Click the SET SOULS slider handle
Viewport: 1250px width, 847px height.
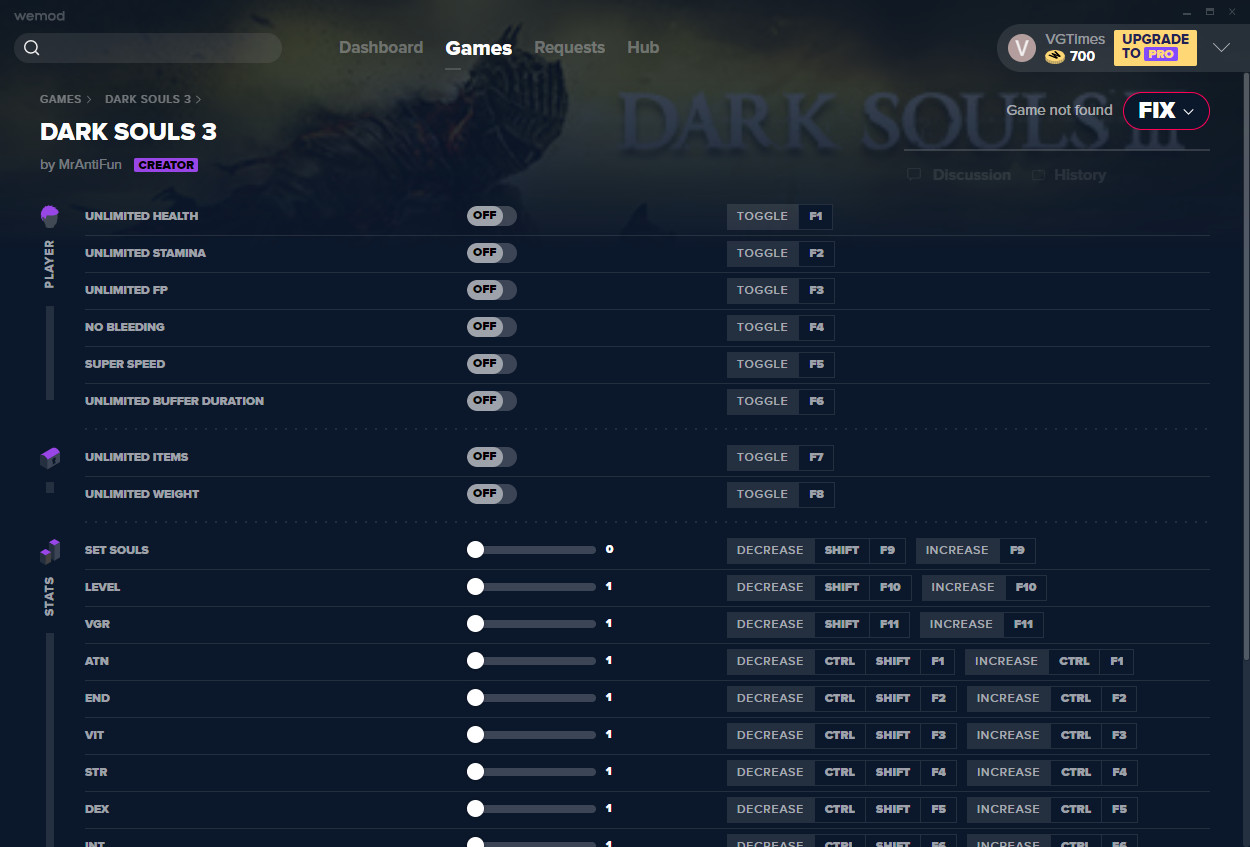[x=475, y=549]
